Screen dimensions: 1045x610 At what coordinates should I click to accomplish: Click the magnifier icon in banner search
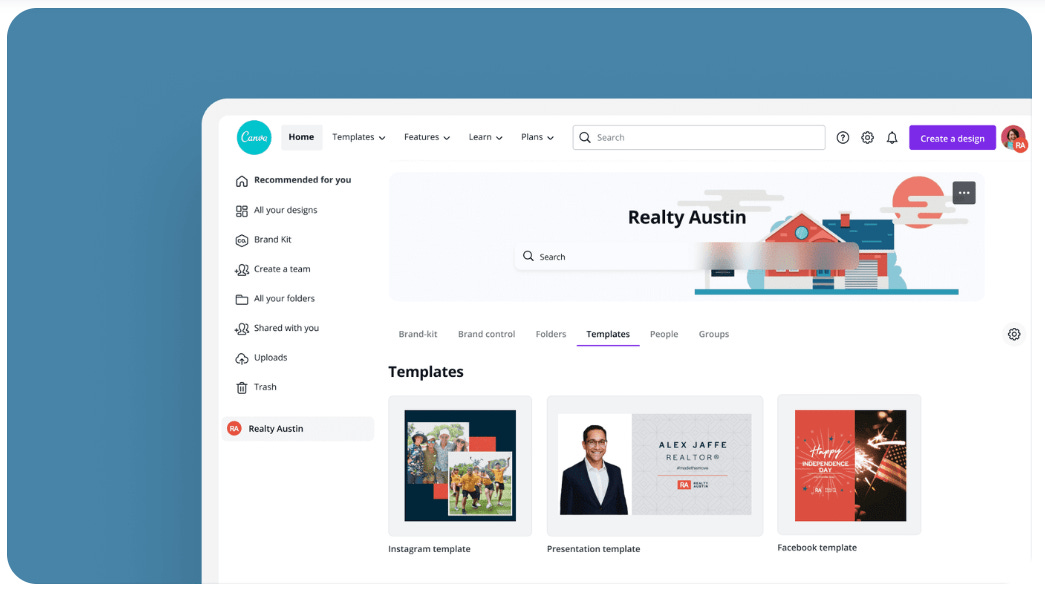(x=528, y=256)
